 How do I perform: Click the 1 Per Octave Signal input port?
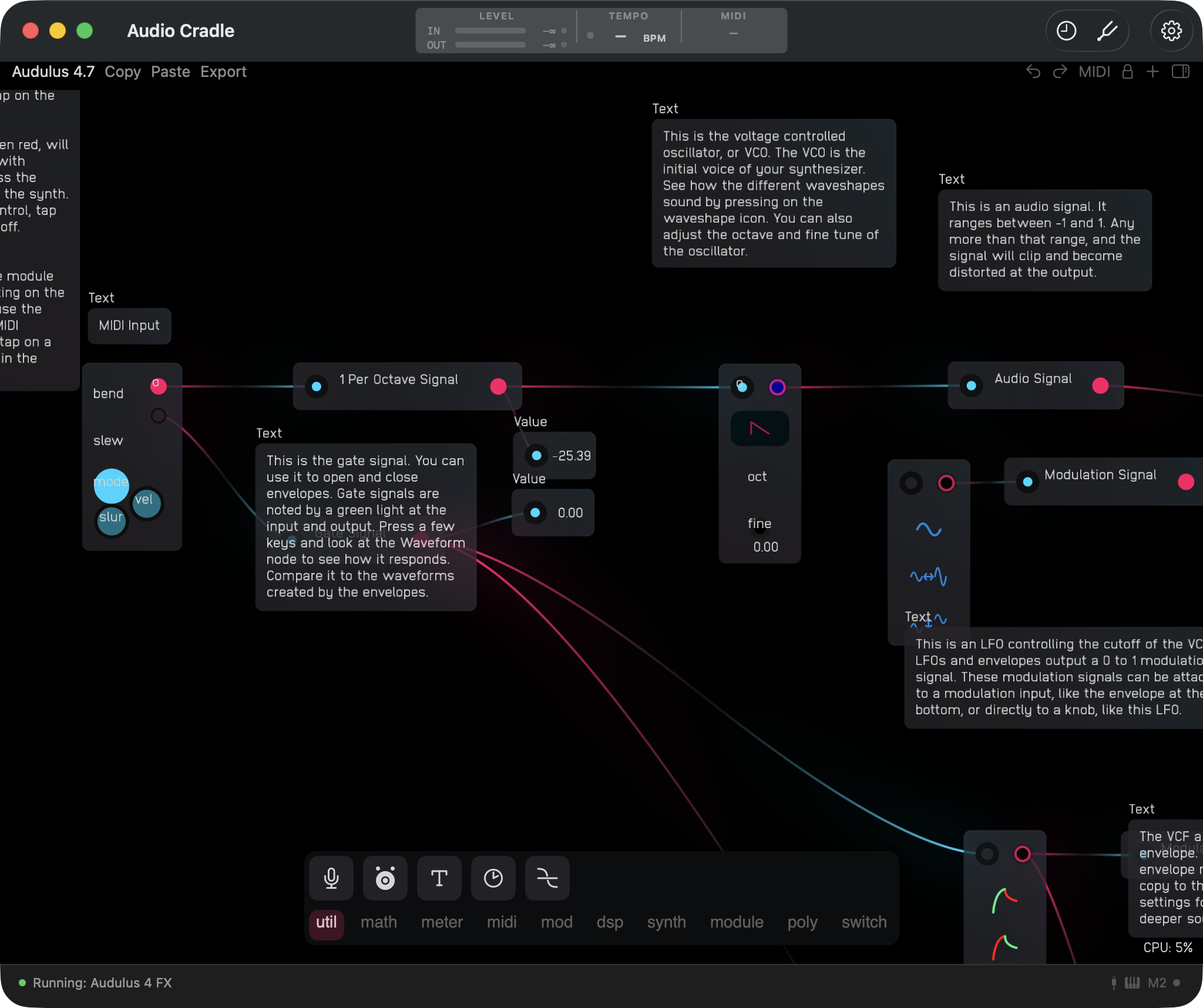tap(317, 387)
